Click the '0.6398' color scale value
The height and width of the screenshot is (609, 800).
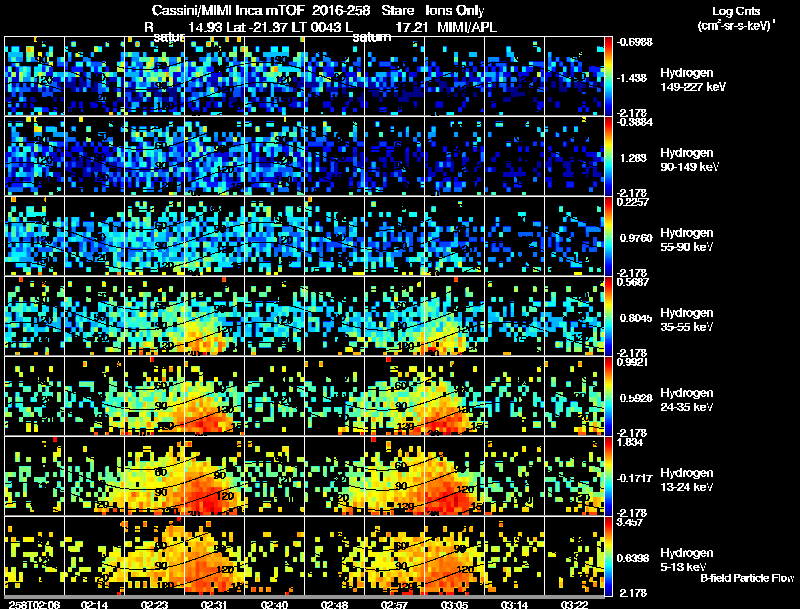coord(633,558)
